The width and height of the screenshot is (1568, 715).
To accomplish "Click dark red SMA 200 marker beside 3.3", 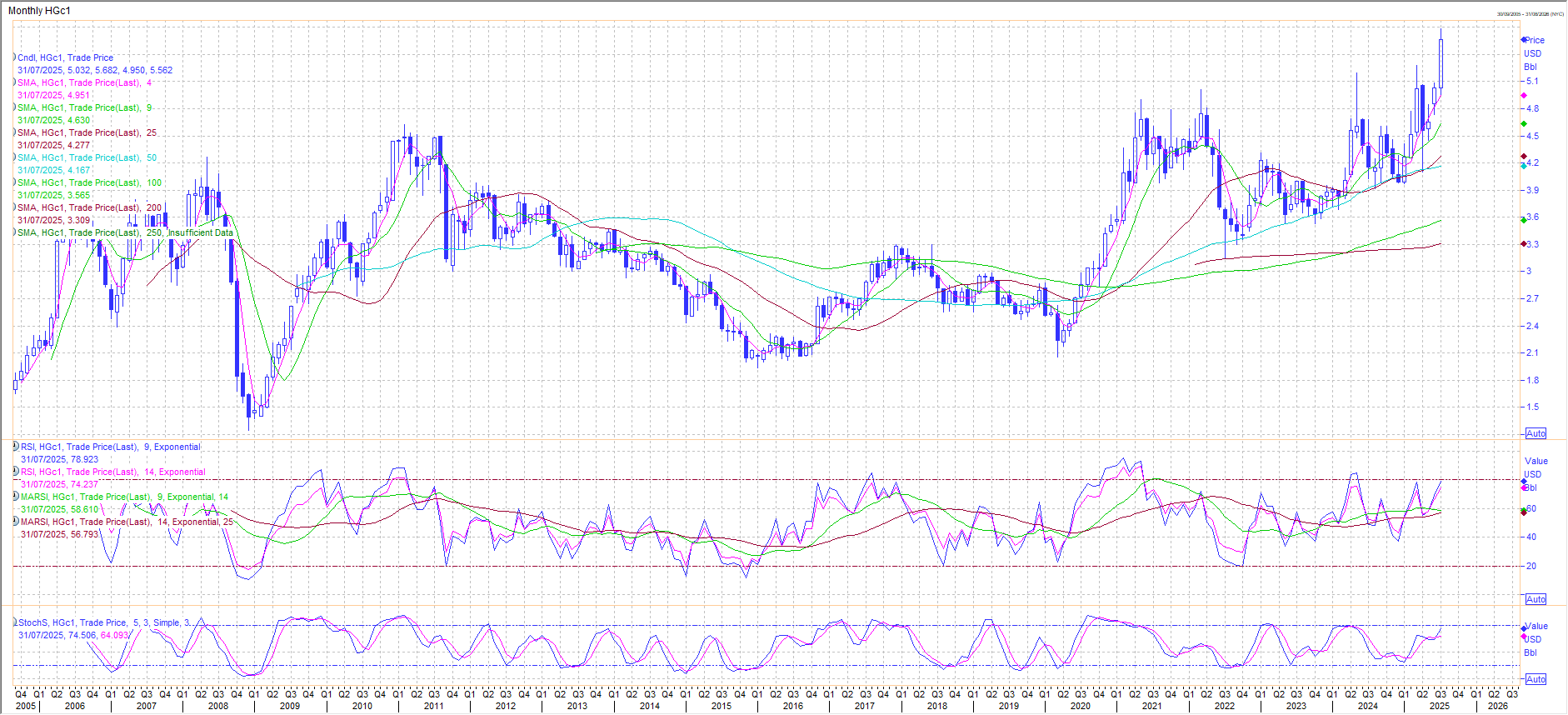I will [x=1524, y=243].
